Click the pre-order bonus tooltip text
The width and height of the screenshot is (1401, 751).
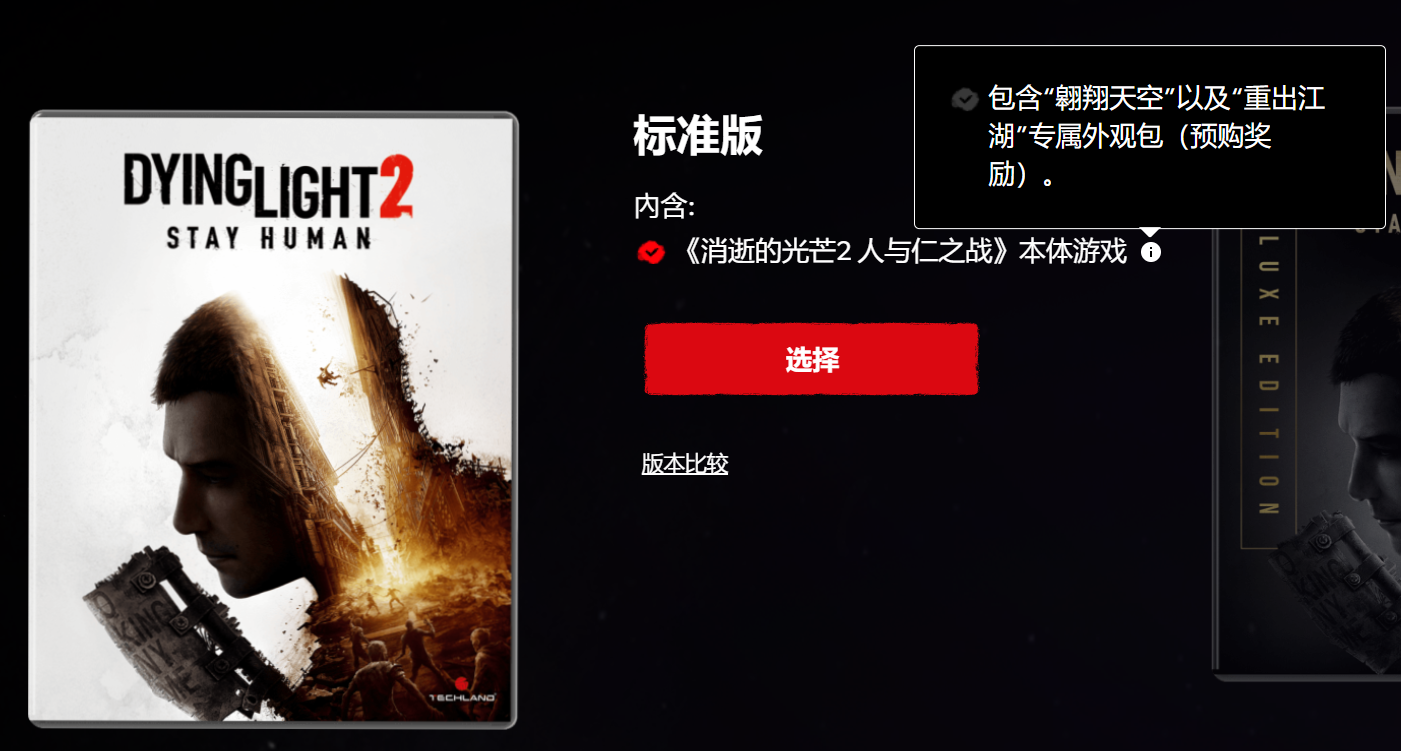click(1156, 137)
